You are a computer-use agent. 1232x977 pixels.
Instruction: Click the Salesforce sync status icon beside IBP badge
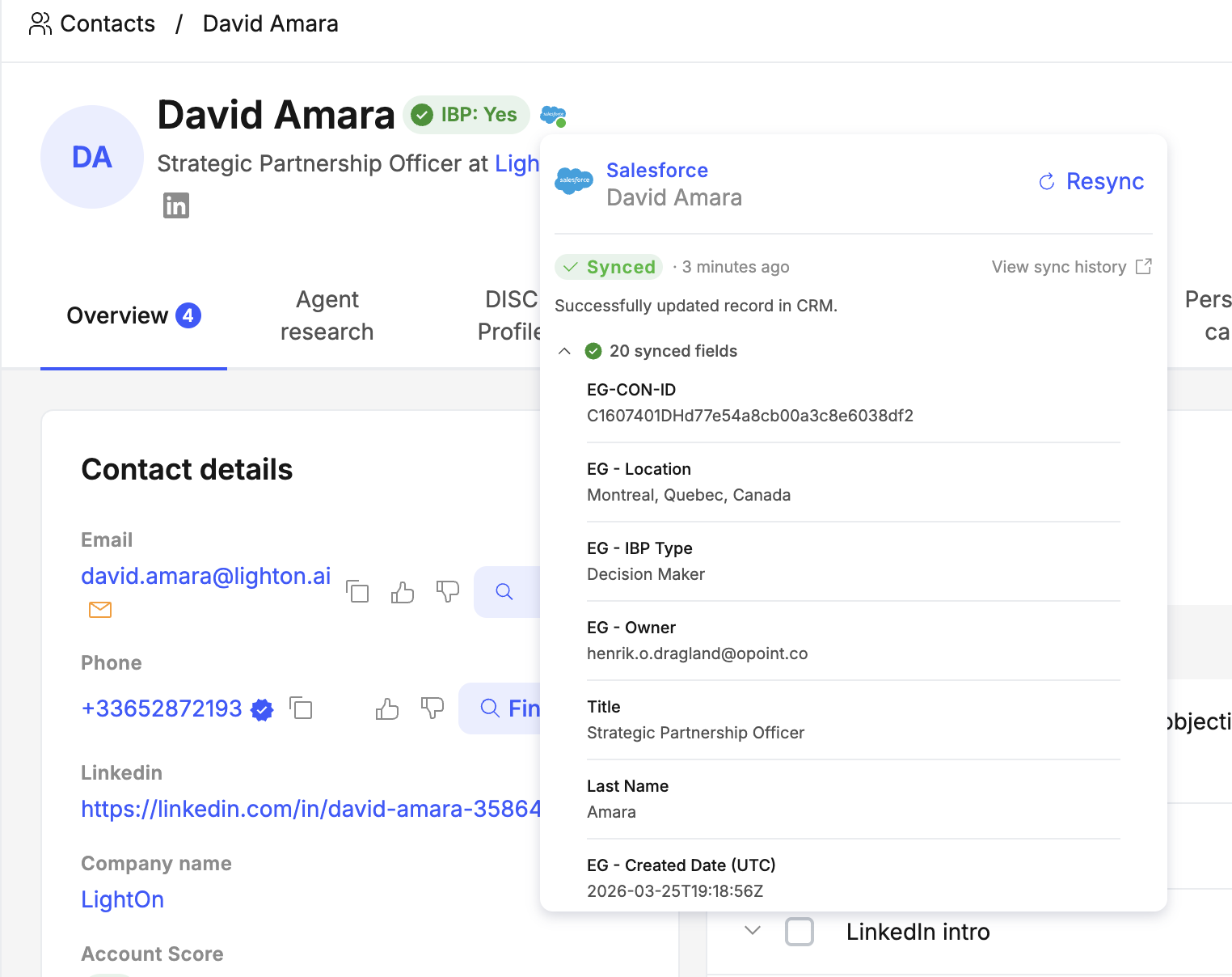click(x=553, y=116)
